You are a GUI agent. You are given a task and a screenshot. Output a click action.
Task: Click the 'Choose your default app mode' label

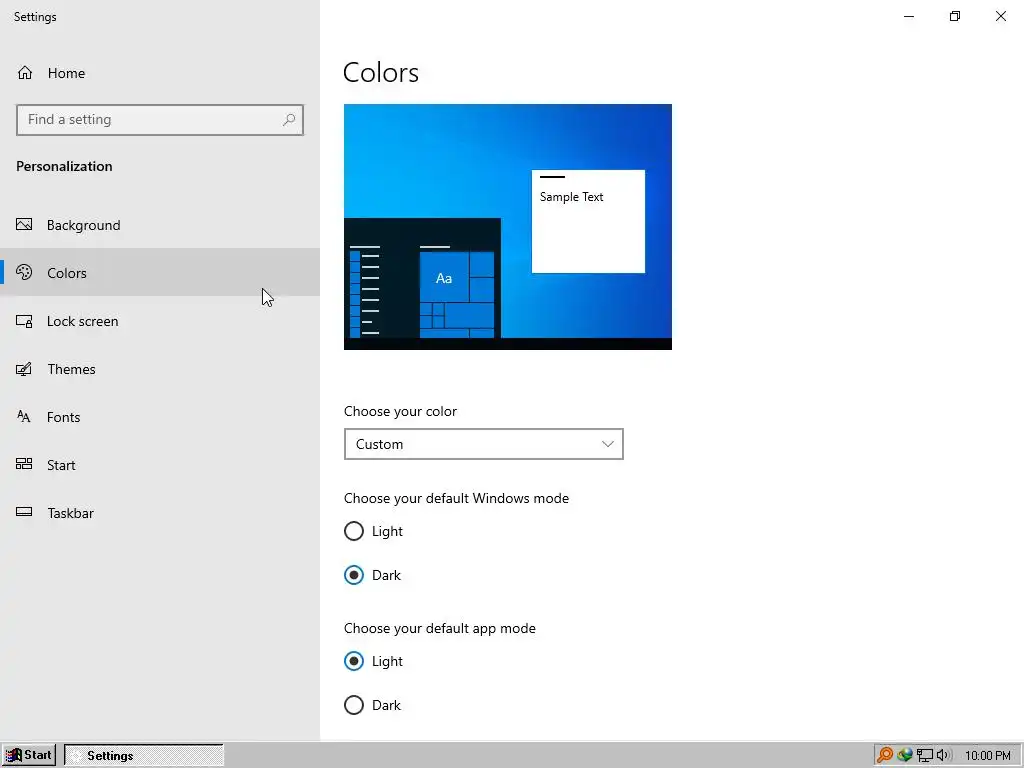point(440,628)
